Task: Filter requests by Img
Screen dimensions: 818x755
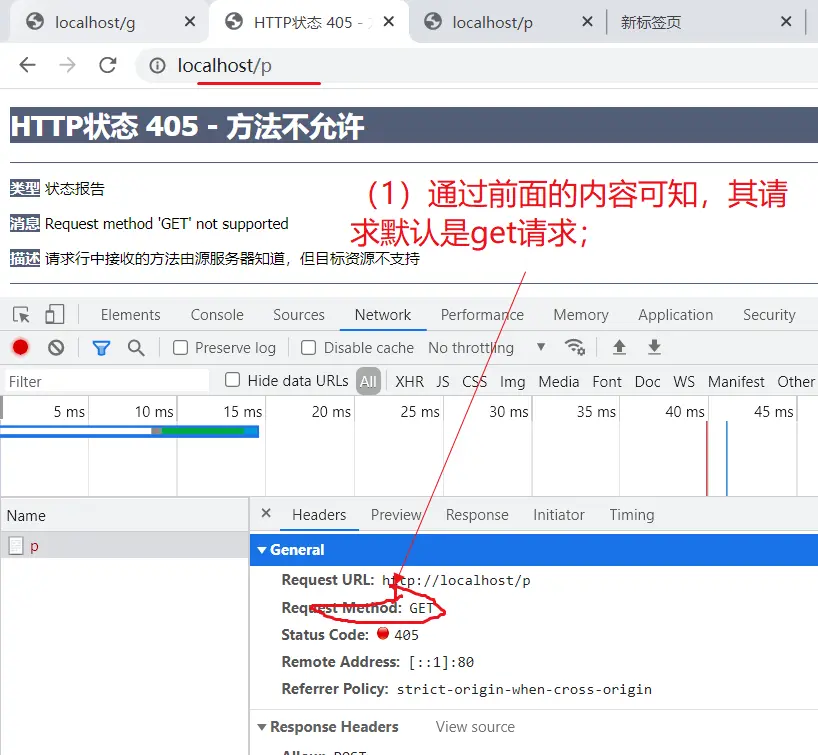Action: click(512, 381)
